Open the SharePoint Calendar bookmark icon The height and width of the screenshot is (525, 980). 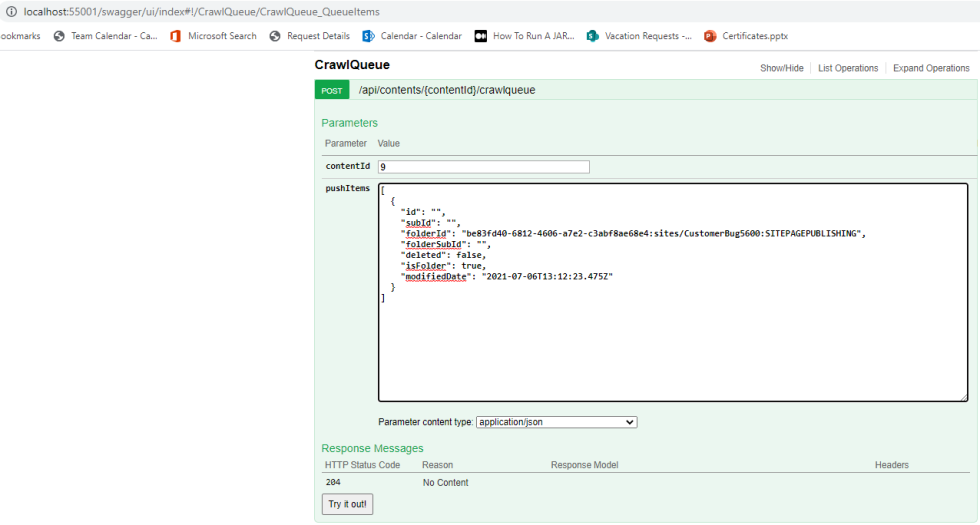click(369, 36)
